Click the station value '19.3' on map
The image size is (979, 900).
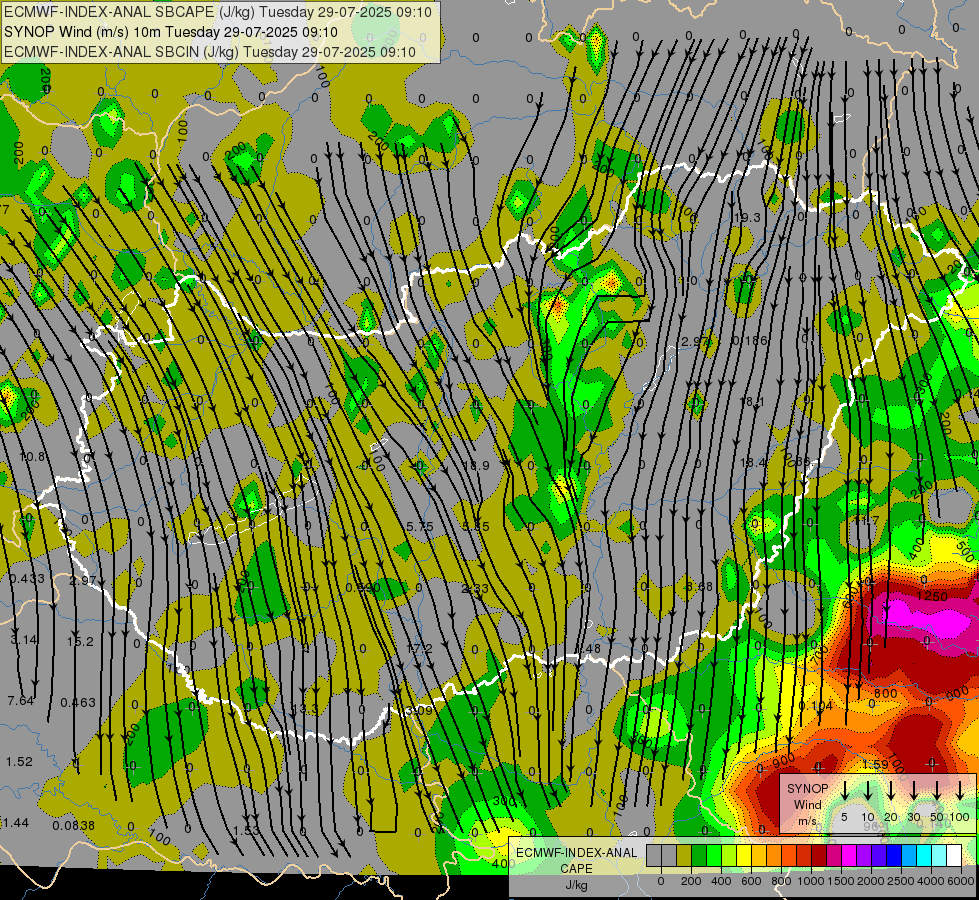[x=747, y=217]
